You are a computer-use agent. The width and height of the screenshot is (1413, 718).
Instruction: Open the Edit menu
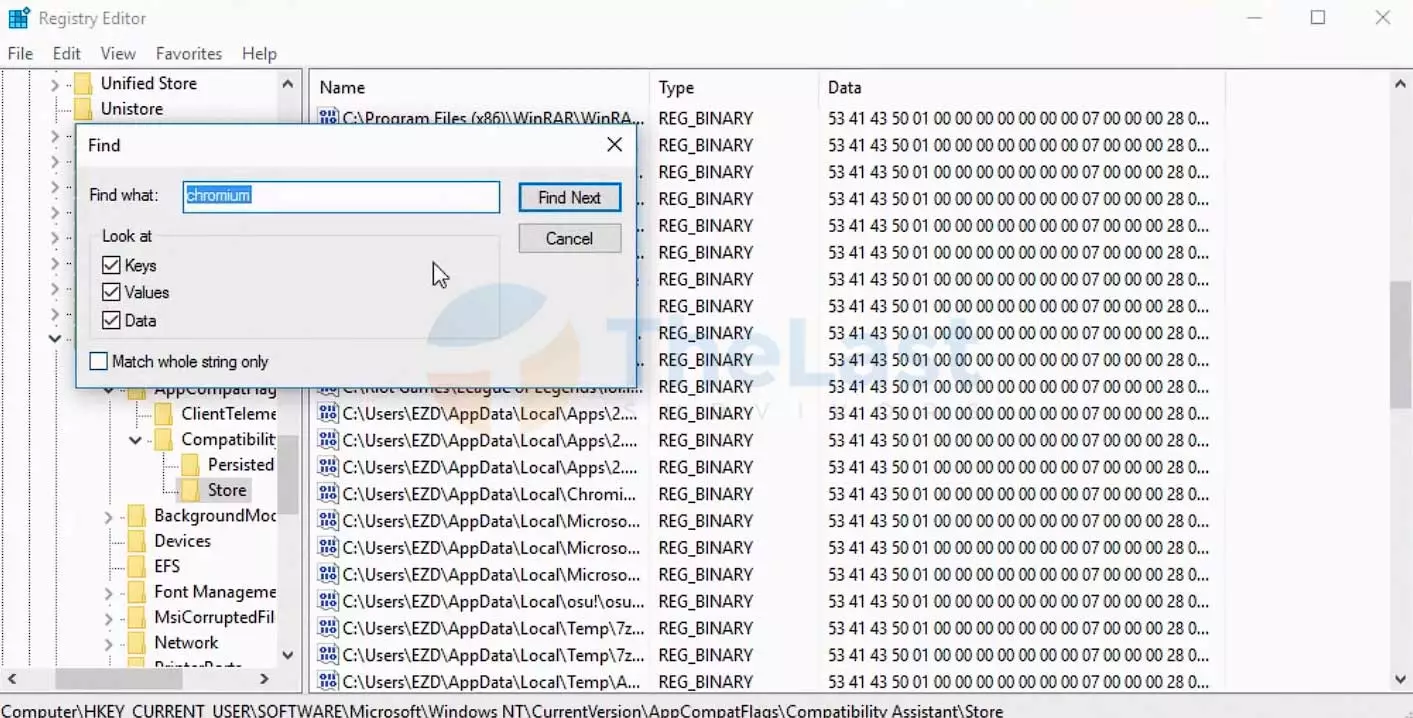(67, 54)
